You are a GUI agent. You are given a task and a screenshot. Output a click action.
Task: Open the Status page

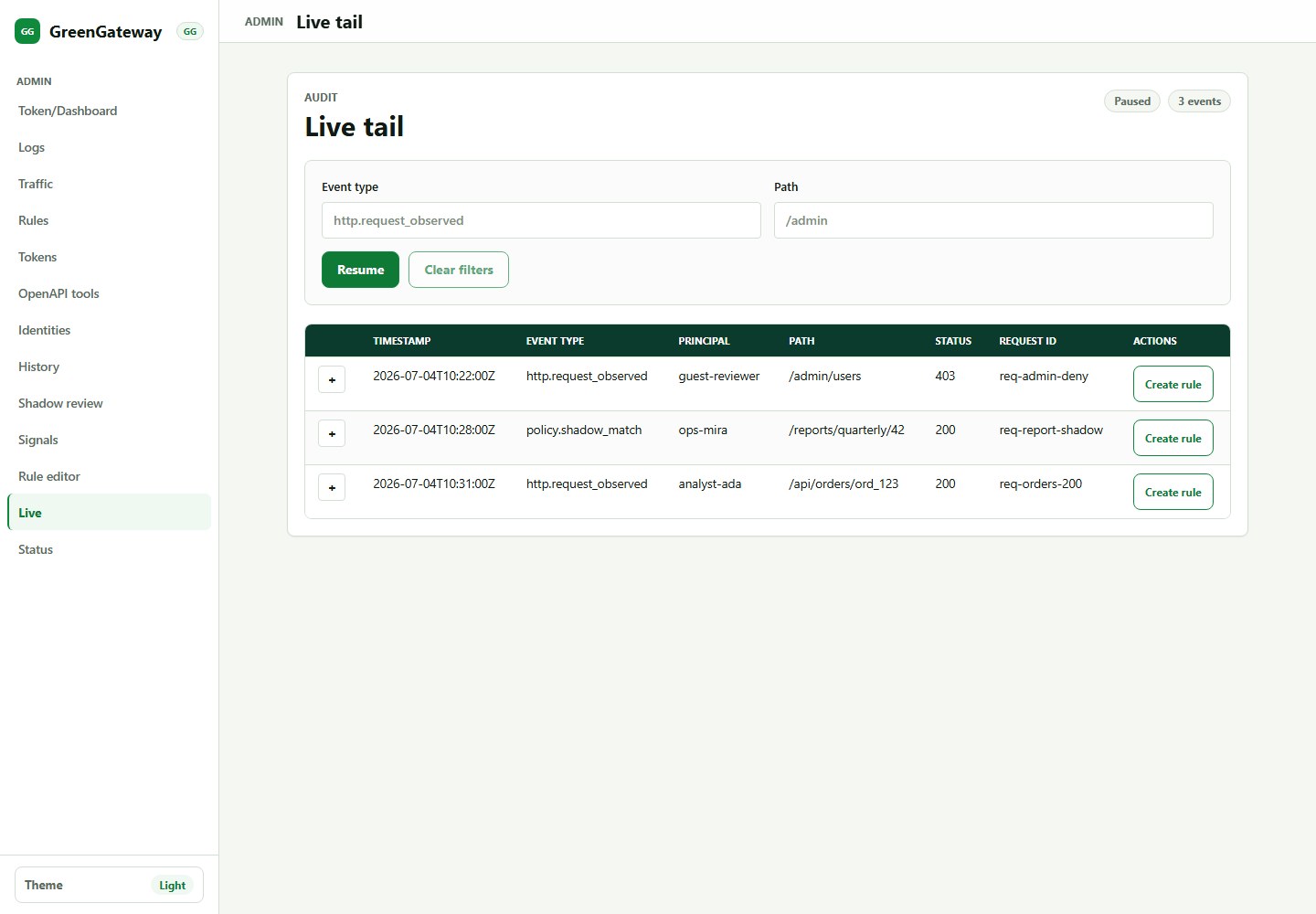[109, 549]
